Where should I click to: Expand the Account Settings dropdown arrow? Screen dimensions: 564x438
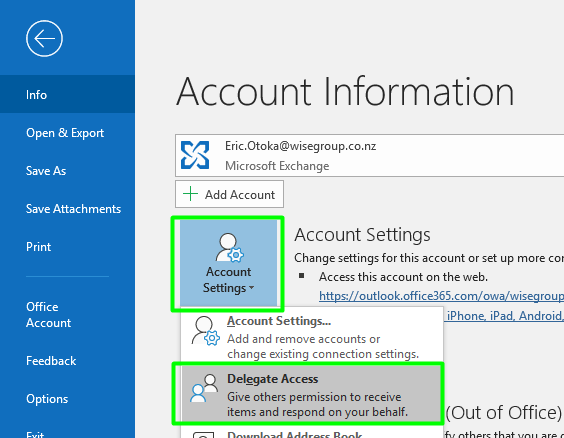pos(251,288)
